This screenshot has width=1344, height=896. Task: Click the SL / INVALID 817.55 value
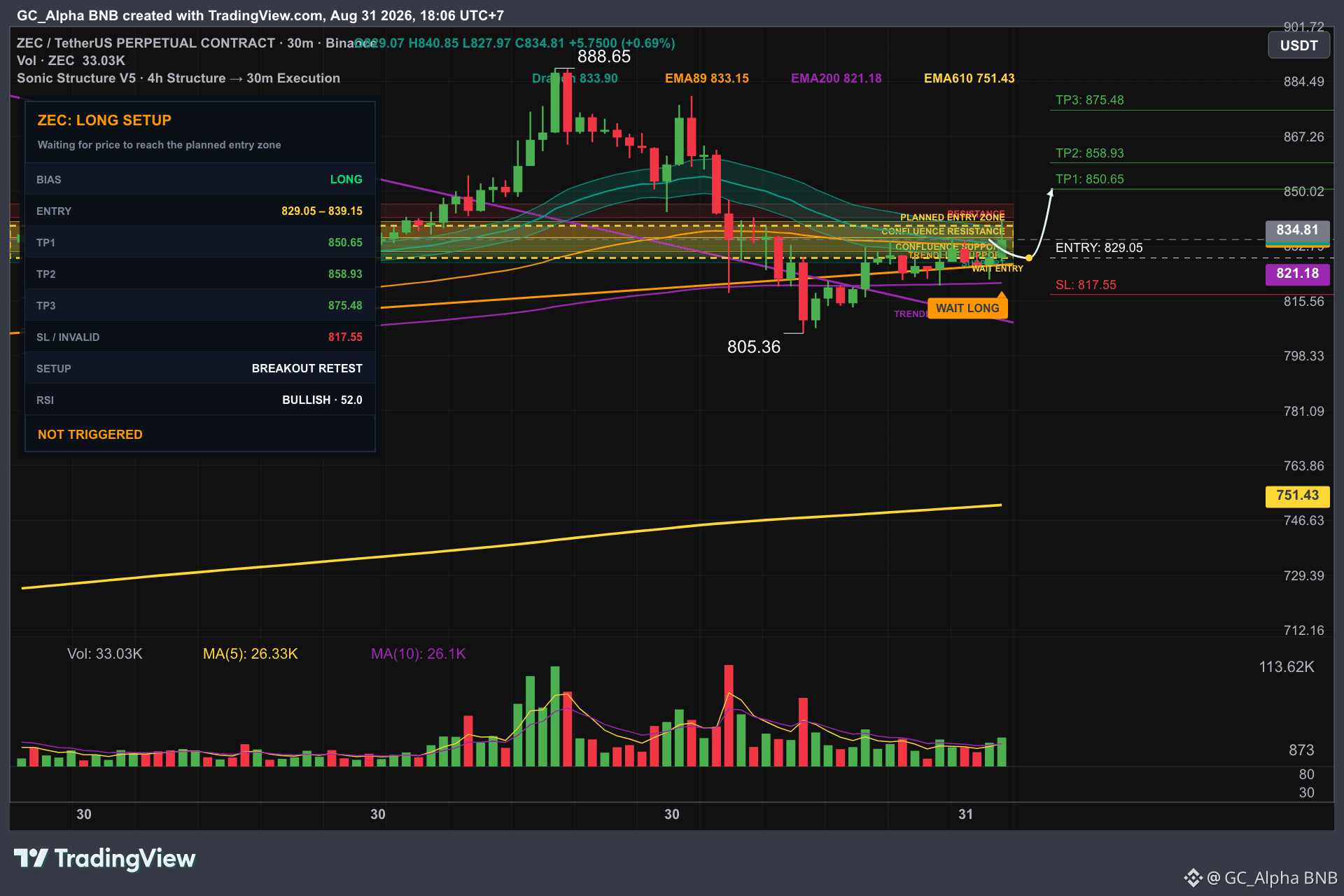point(345,337)
